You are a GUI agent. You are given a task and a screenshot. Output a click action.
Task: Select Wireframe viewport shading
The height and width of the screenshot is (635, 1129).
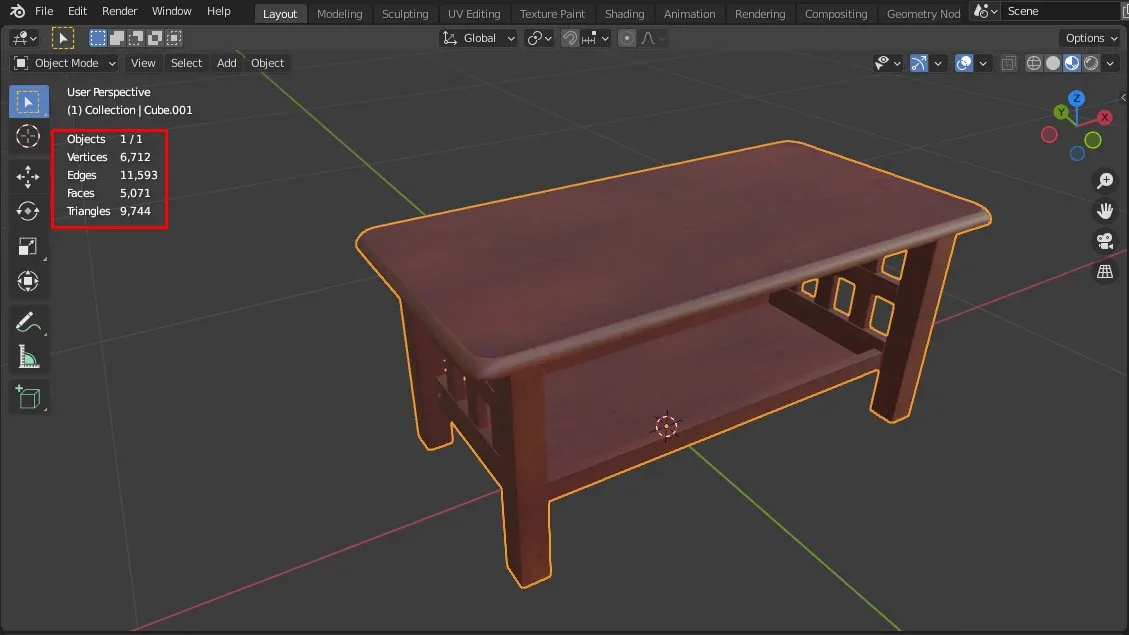click(1034, 63)
